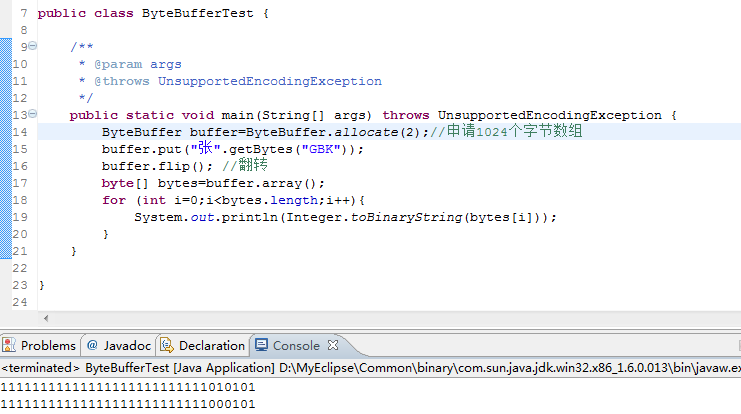This screenshot has height=414, width=741.
Task: Open the Javadoc tab
Action: (x=119, y=345)
